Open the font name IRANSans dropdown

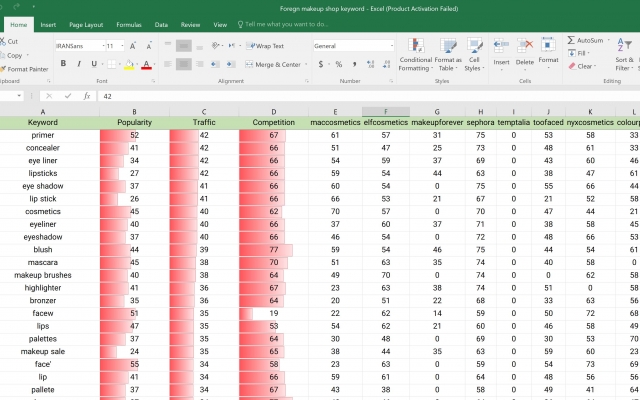103,46
